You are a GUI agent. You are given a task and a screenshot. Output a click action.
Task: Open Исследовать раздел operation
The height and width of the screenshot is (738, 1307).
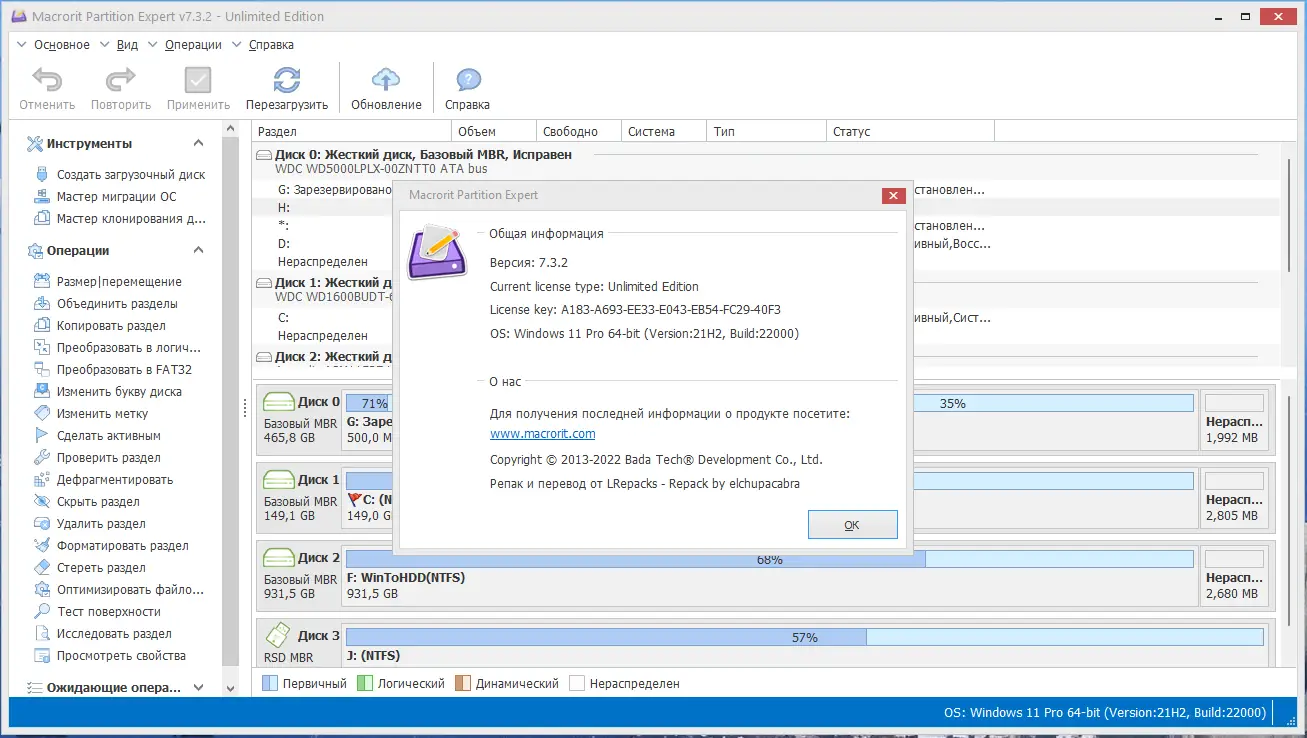(103, 633)
